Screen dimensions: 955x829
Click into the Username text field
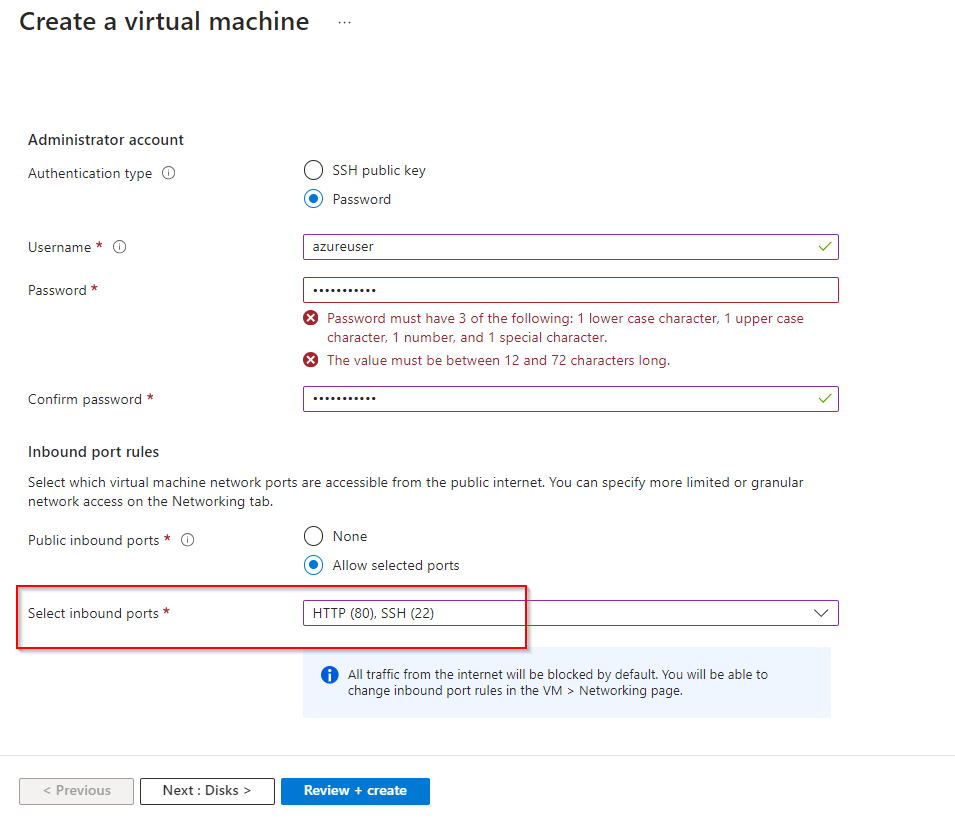(x=560, y=246)
